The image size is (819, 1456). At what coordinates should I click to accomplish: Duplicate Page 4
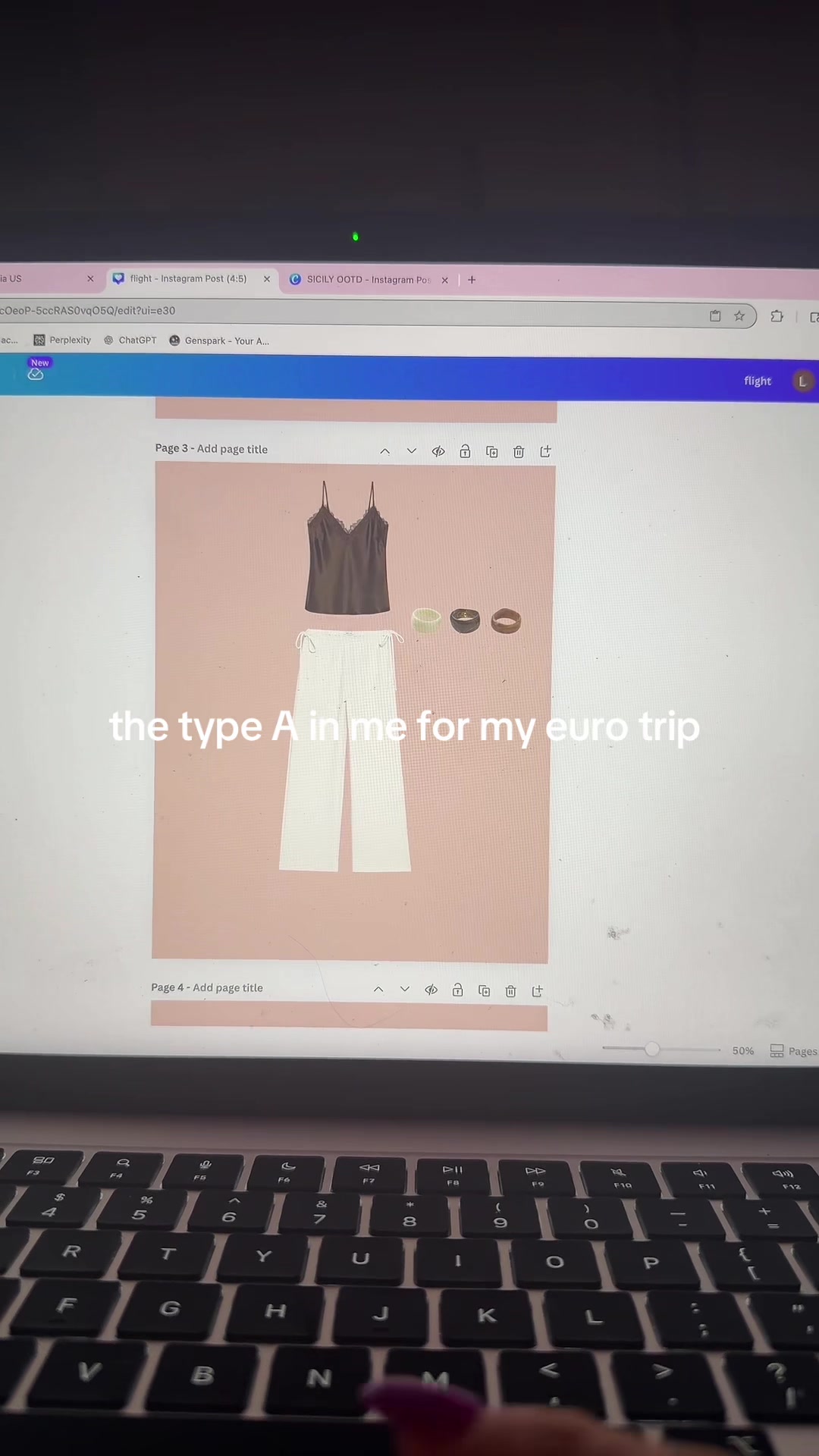485,990
